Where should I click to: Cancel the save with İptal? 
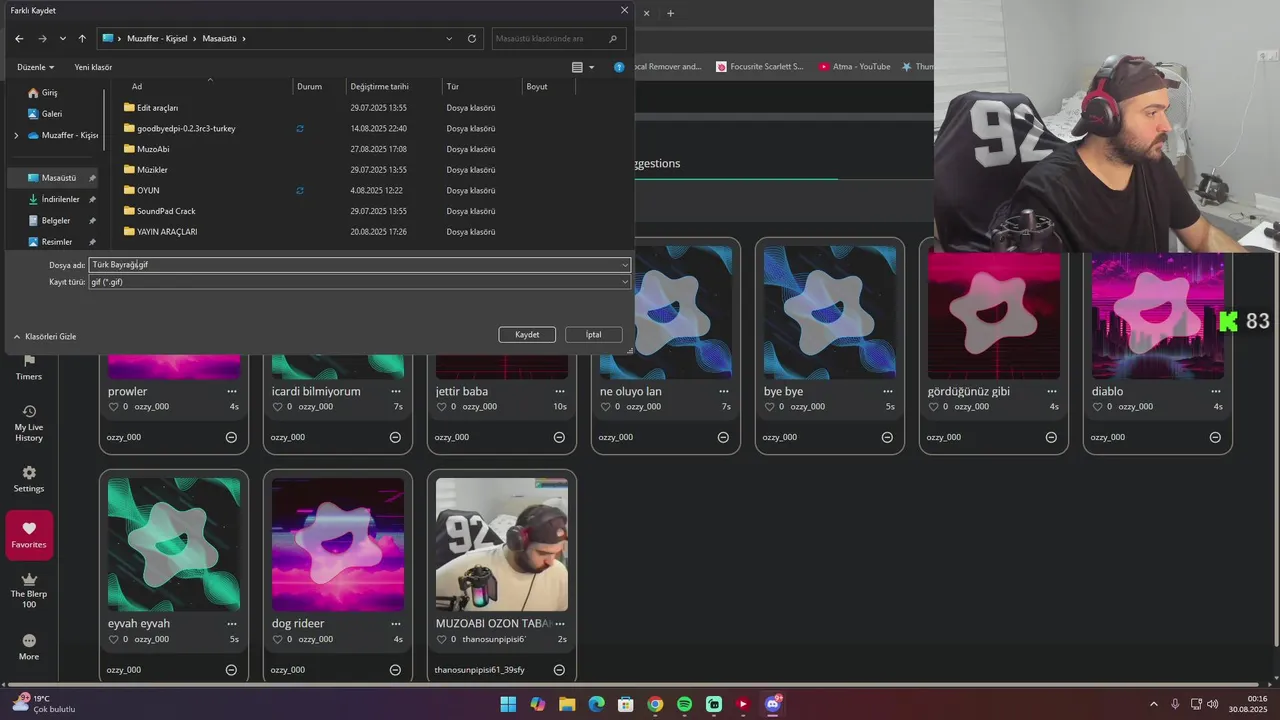tap(594, 335)
